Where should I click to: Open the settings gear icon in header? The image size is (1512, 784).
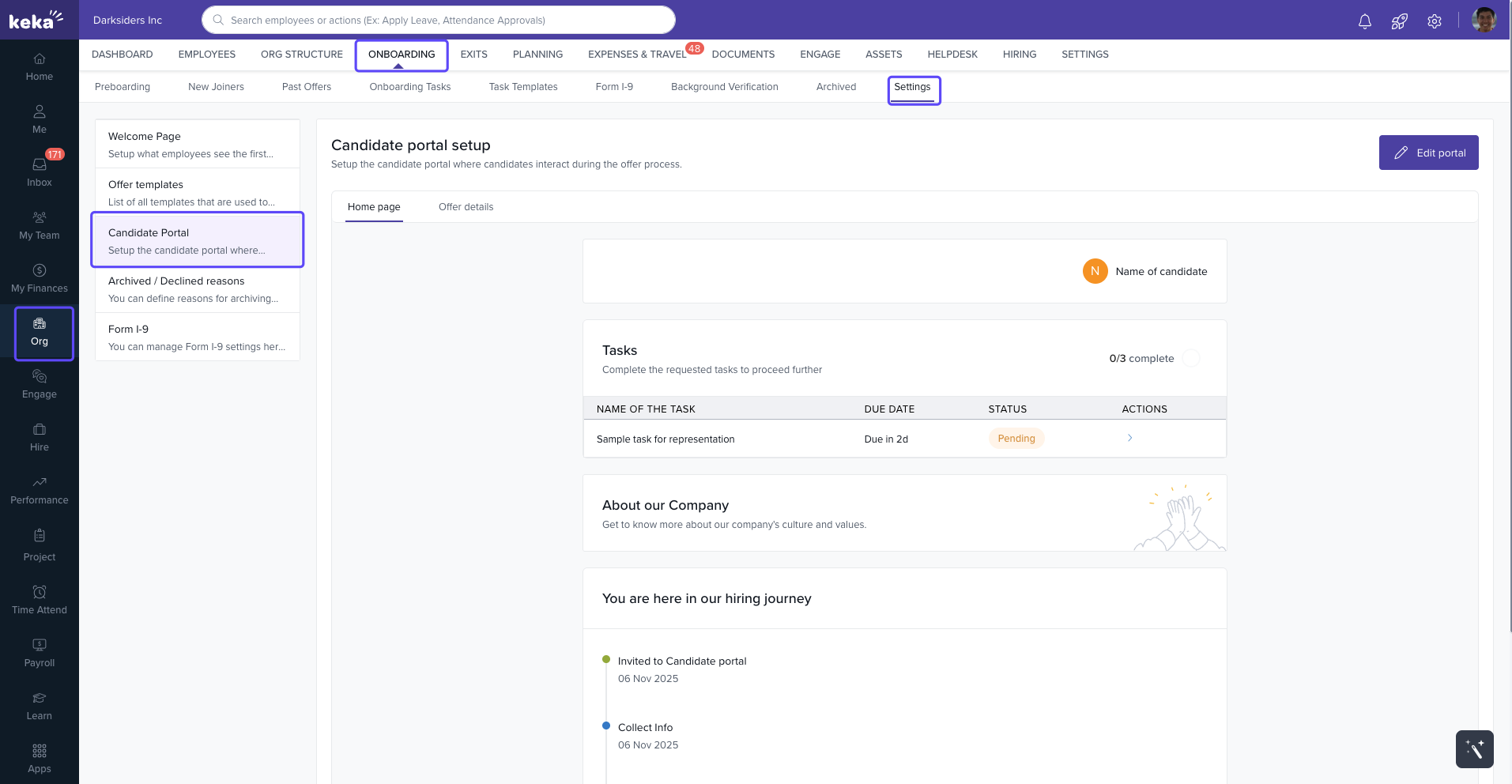click(x=1434, y=21)
